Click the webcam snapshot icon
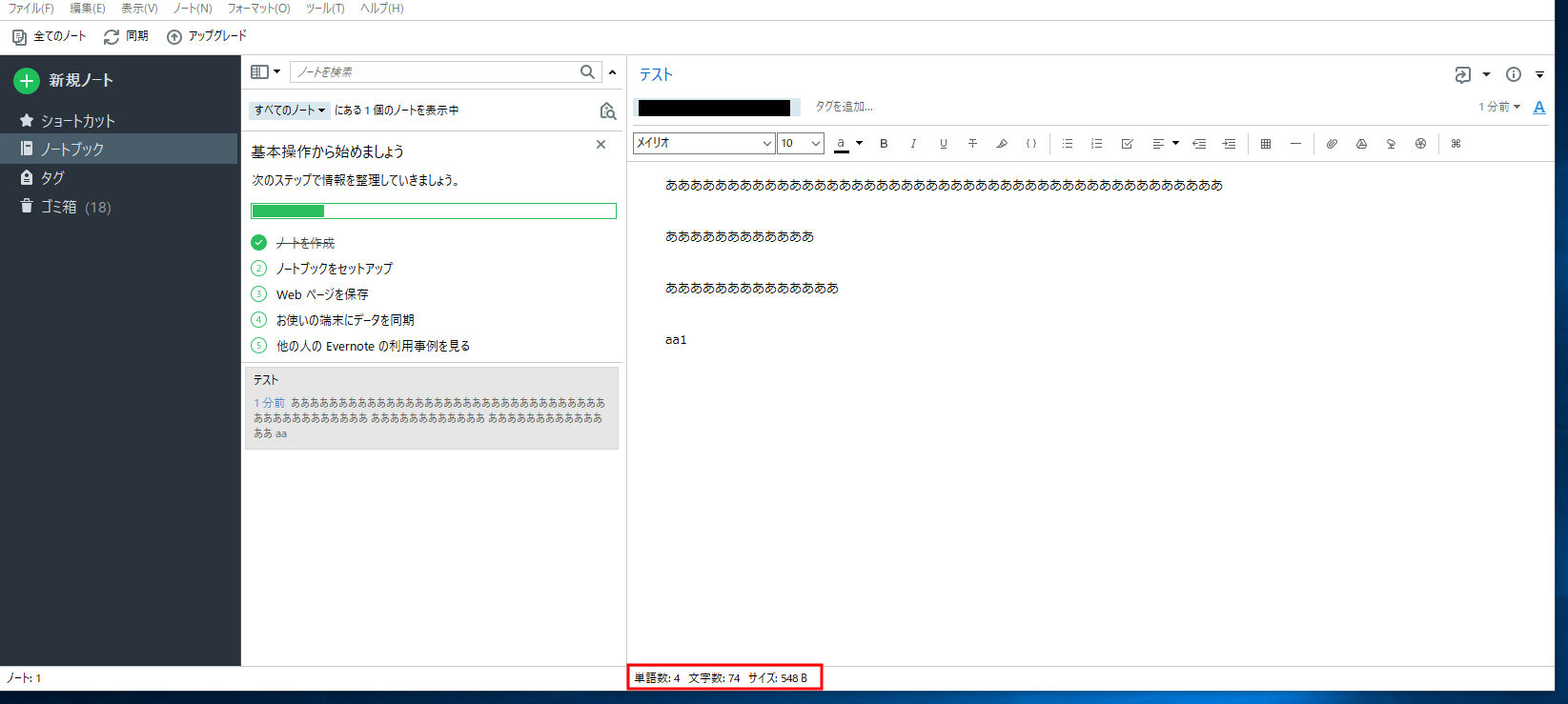The image size is (1568, 704). [x=1391, y=144]
